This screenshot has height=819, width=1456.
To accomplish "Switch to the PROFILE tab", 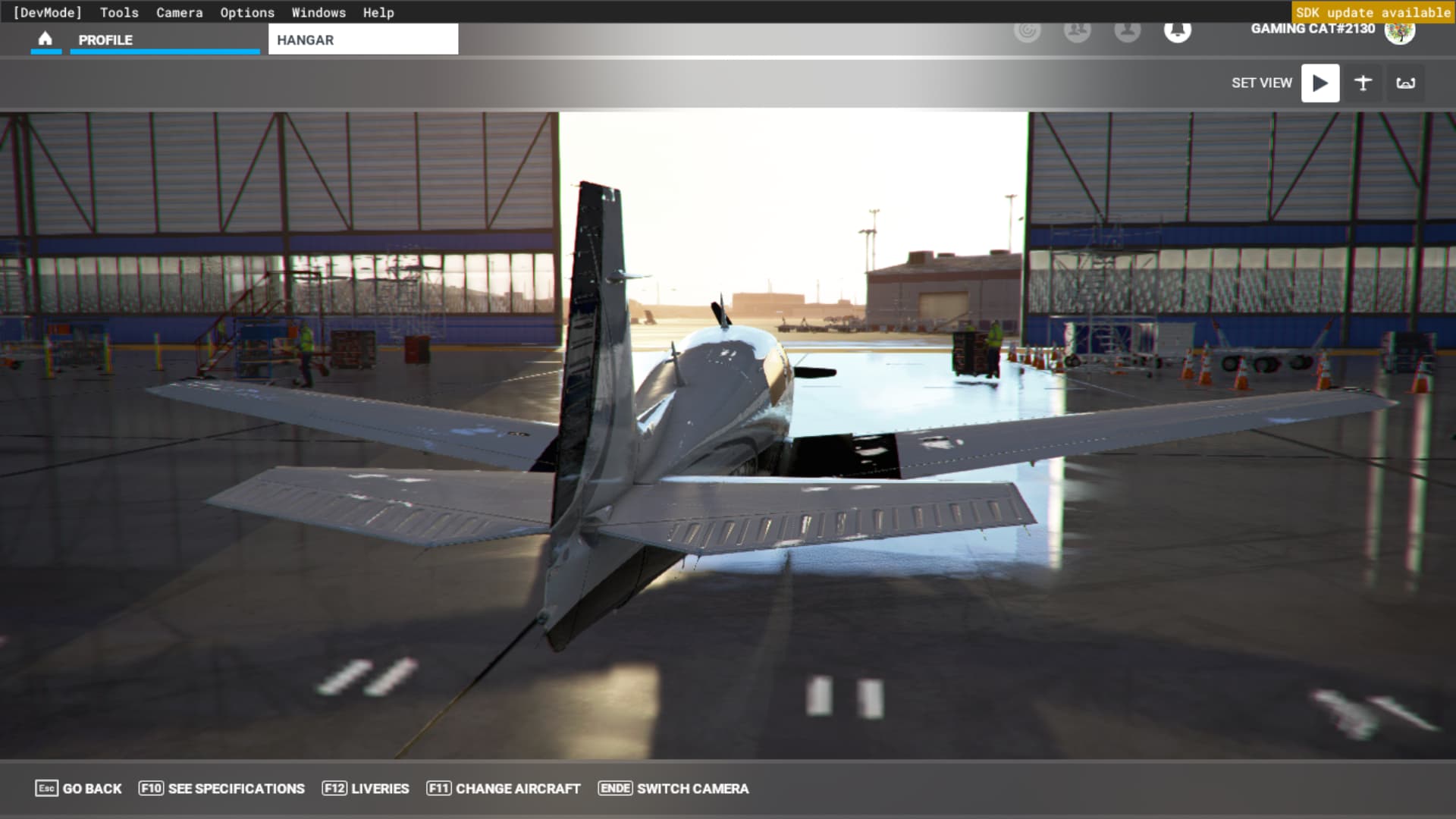I will tap(165, 39).
